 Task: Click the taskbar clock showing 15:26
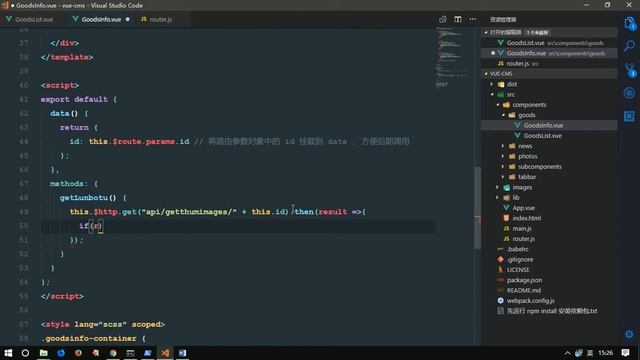pyautogui.click(x=605, y=353)
